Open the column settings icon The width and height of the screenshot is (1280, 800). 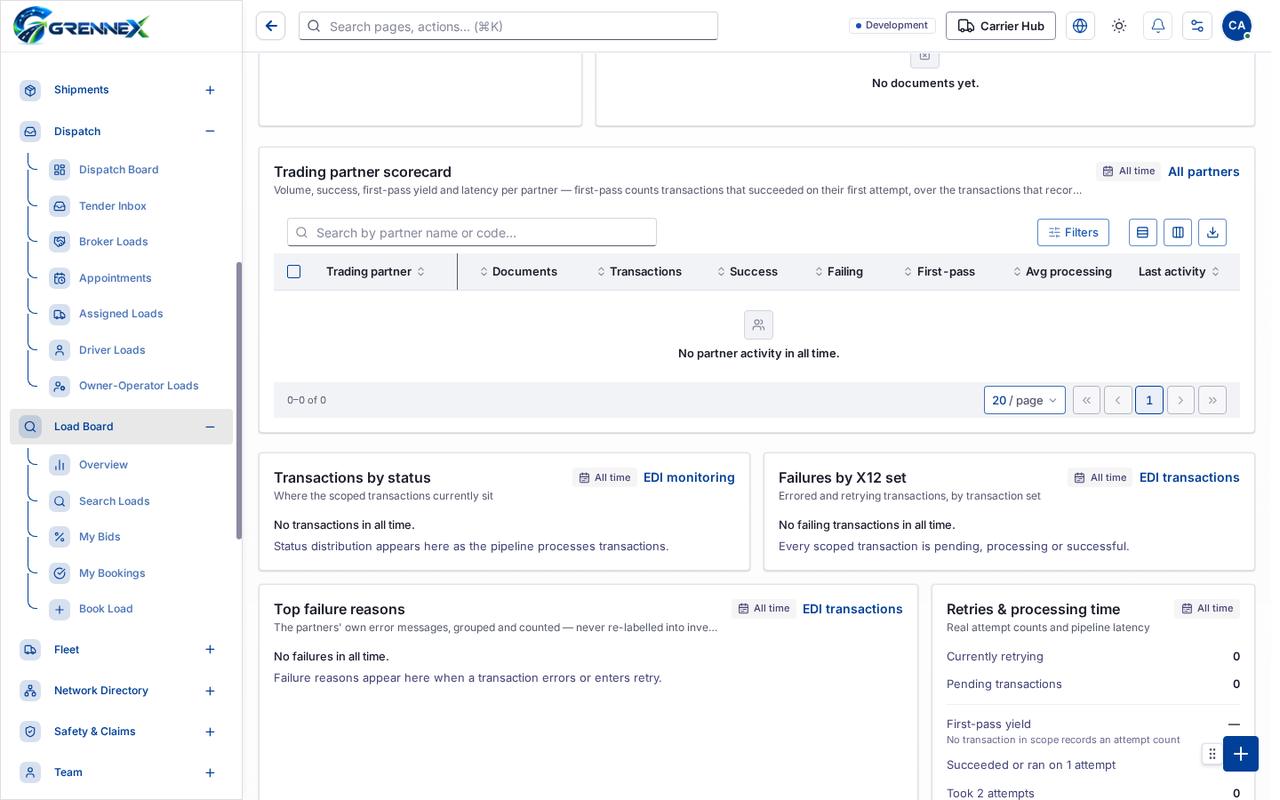click(1178, 232)
